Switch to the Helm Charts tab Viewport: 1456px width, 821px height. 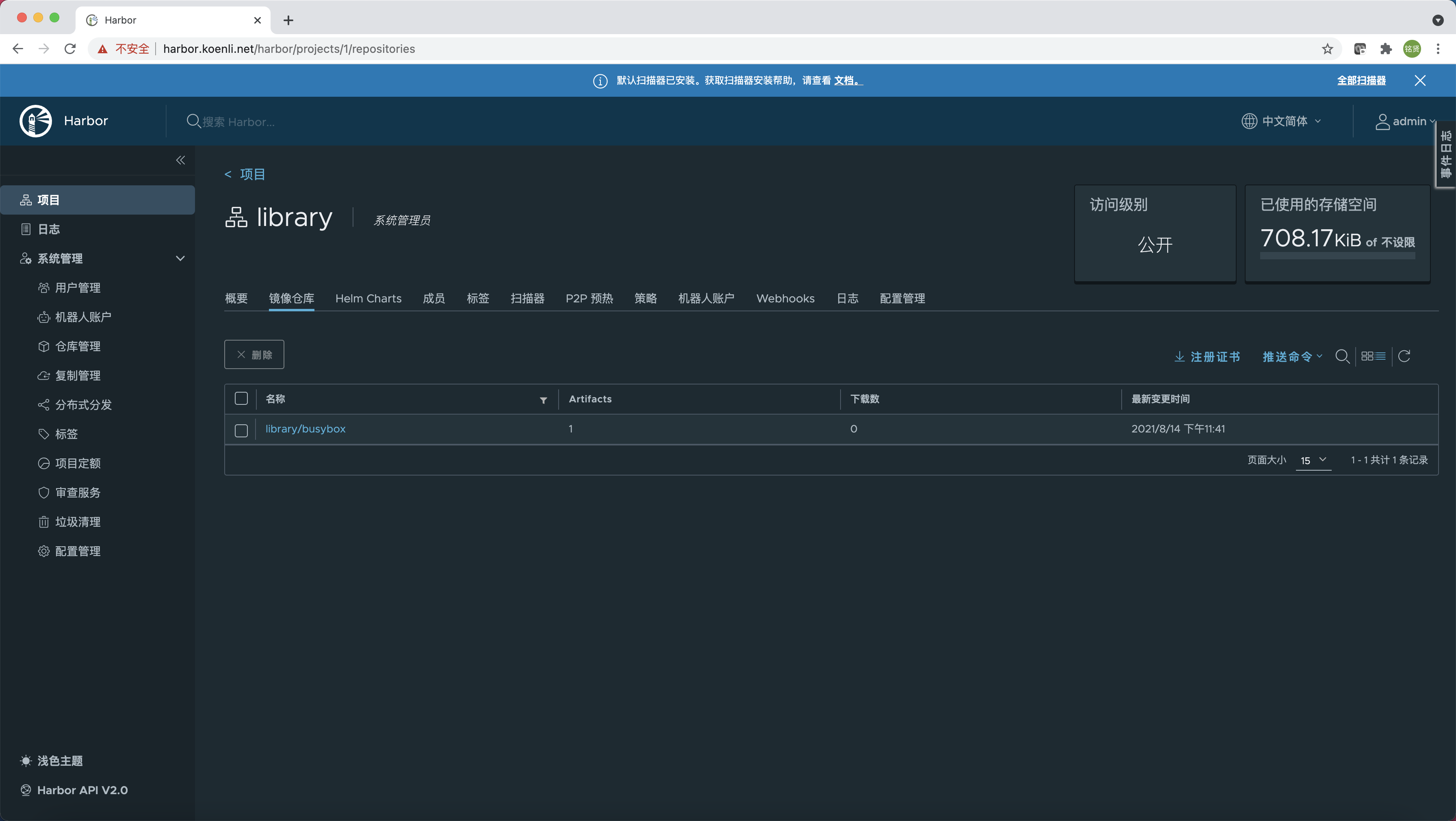pyautogui.click(x=368, y=299)
